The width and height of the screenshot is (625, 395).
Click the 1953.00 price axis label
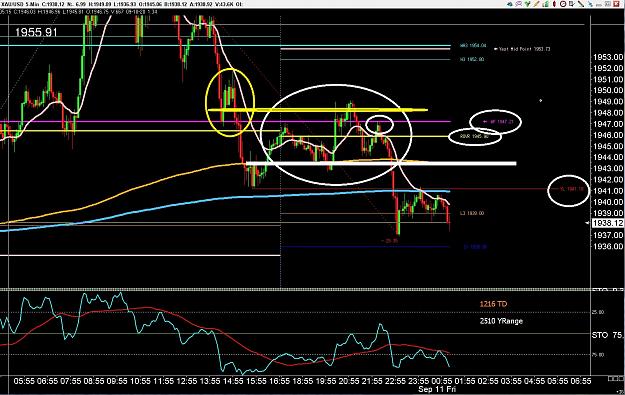607,57
